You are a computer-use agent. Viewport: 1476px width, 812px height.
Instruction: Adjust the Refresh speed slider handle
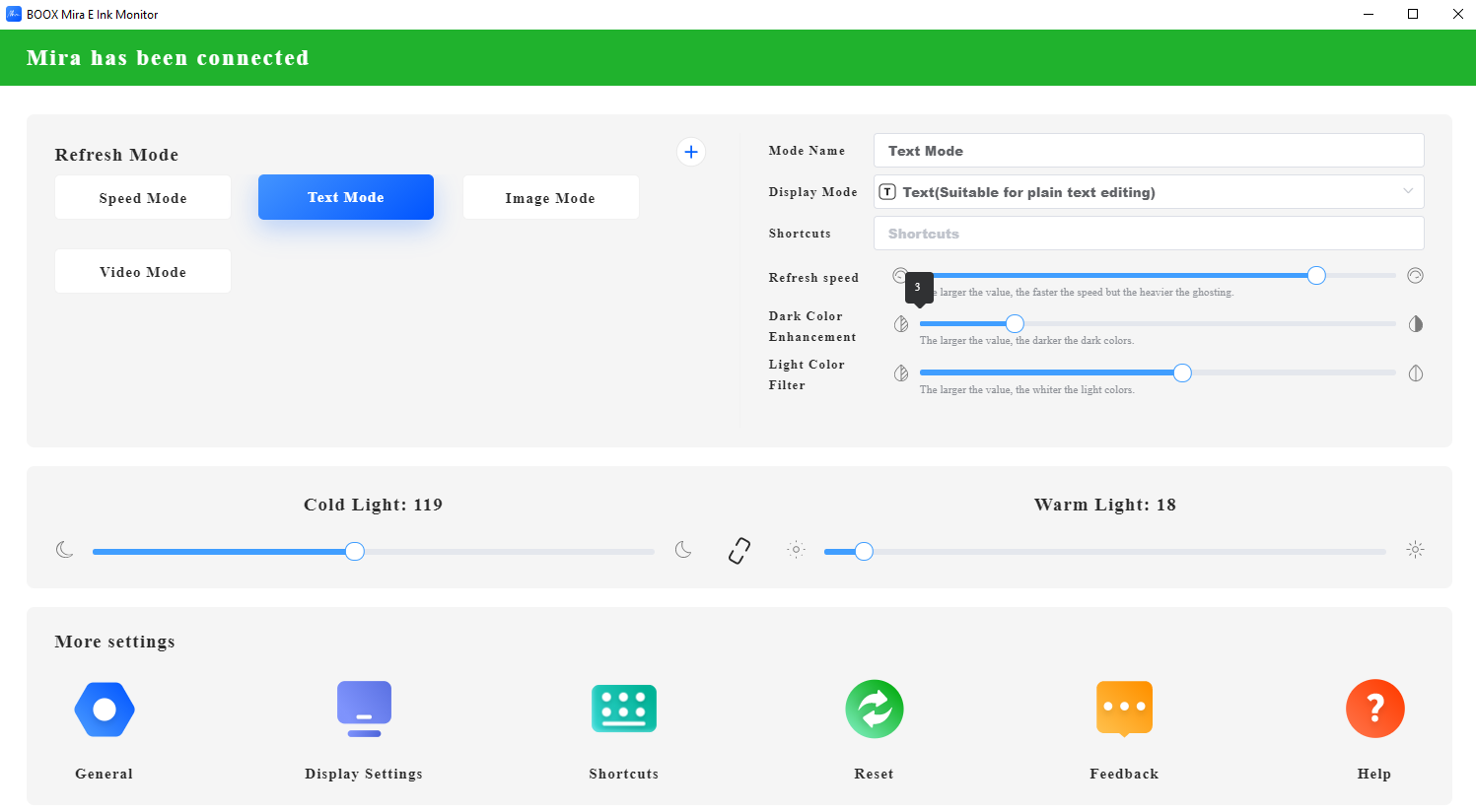point(1315,276)
